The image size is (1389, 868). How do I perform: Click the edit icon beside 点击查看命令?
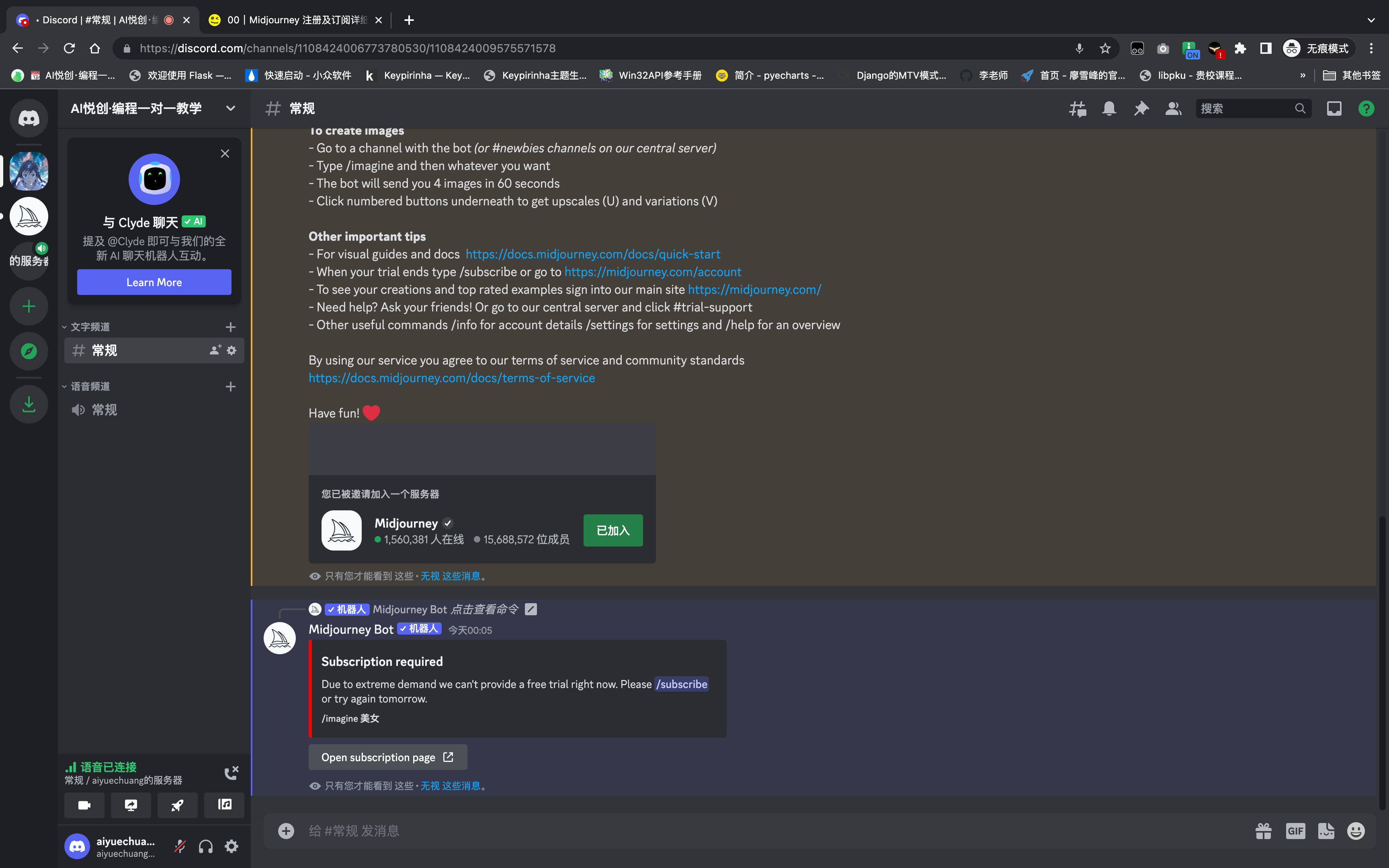(x=531, y=609)
